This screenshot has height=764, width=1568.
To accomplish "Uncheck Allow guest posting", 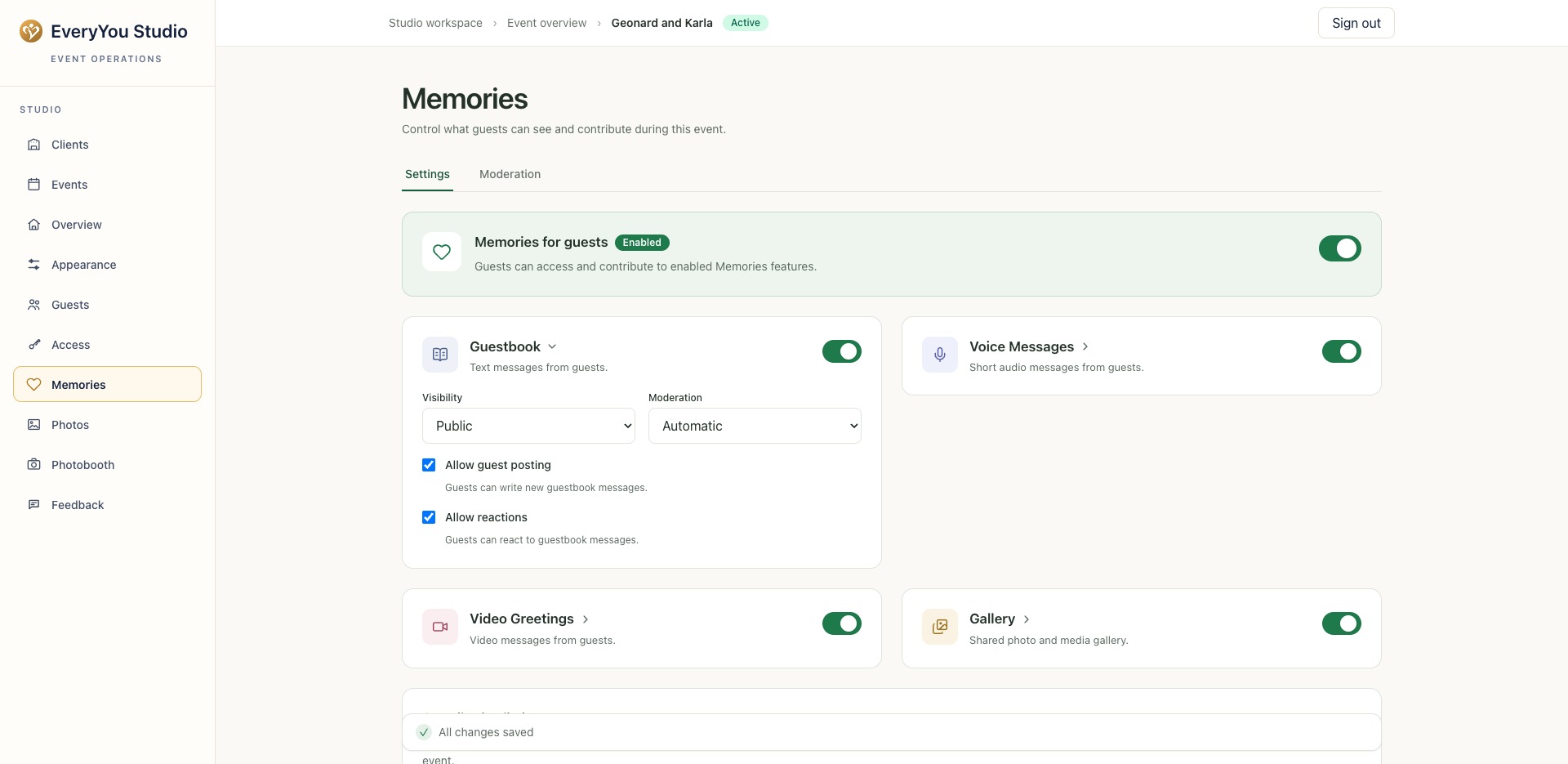I will click(x=429, y=465).
